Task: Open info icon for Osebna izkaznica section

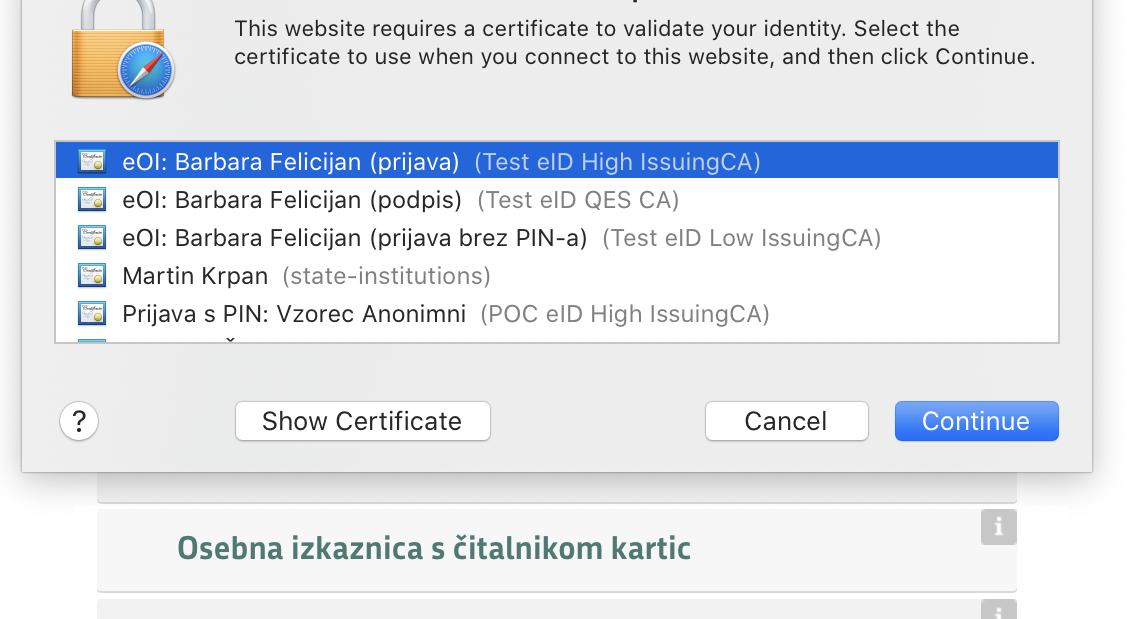Action: (999, 527)
